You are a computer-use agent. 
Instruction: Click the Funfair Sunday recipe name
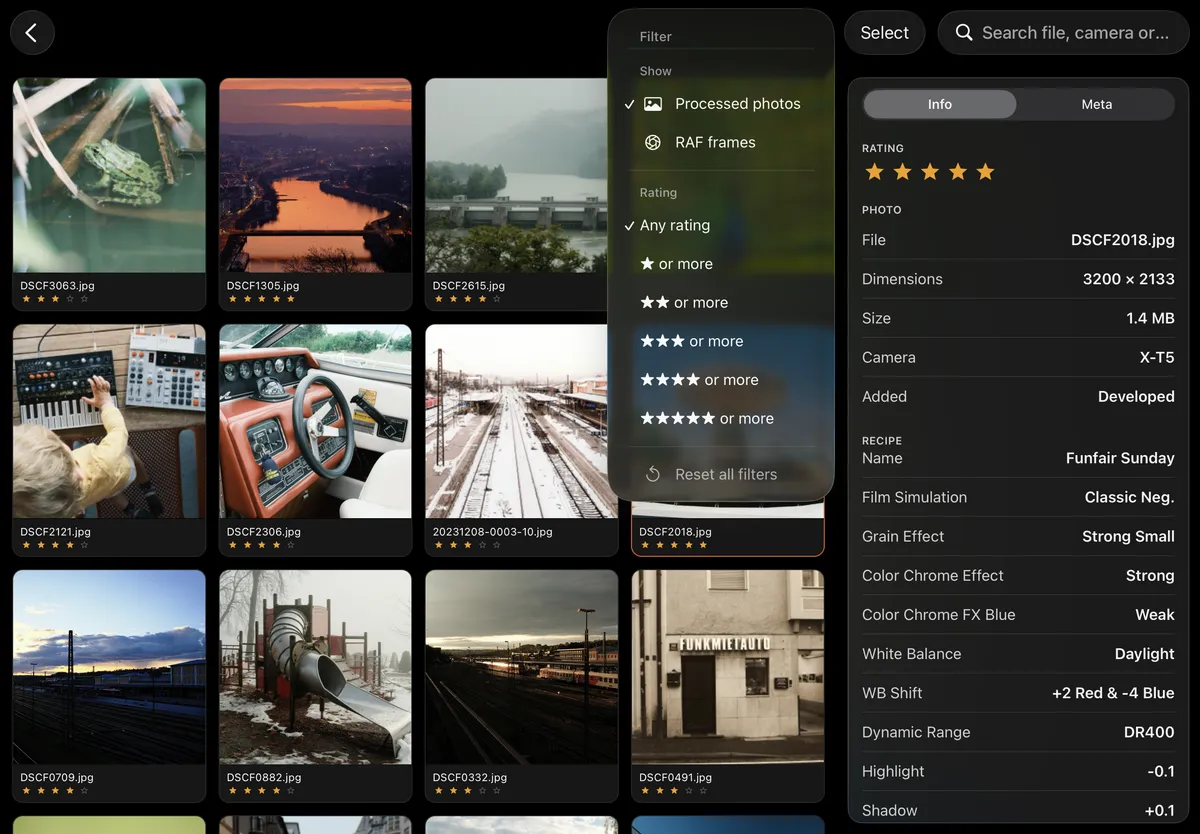1120,458
